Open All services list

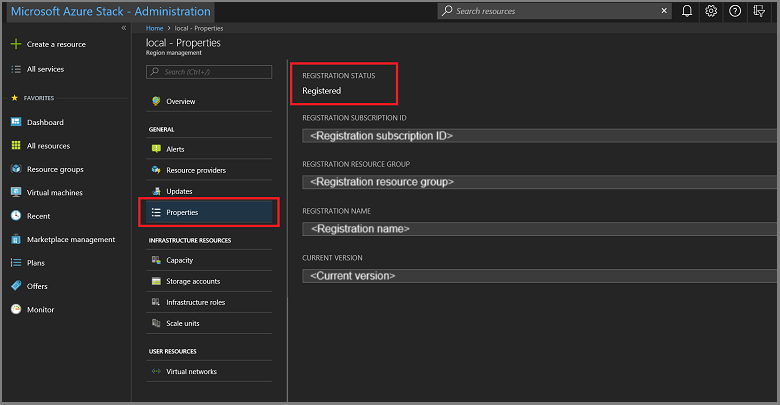click(47, 69)
